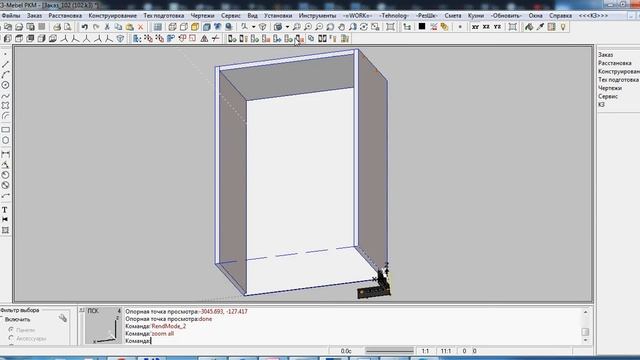Select the XY view plane button
640x360 pixels.
click(476, 27)
